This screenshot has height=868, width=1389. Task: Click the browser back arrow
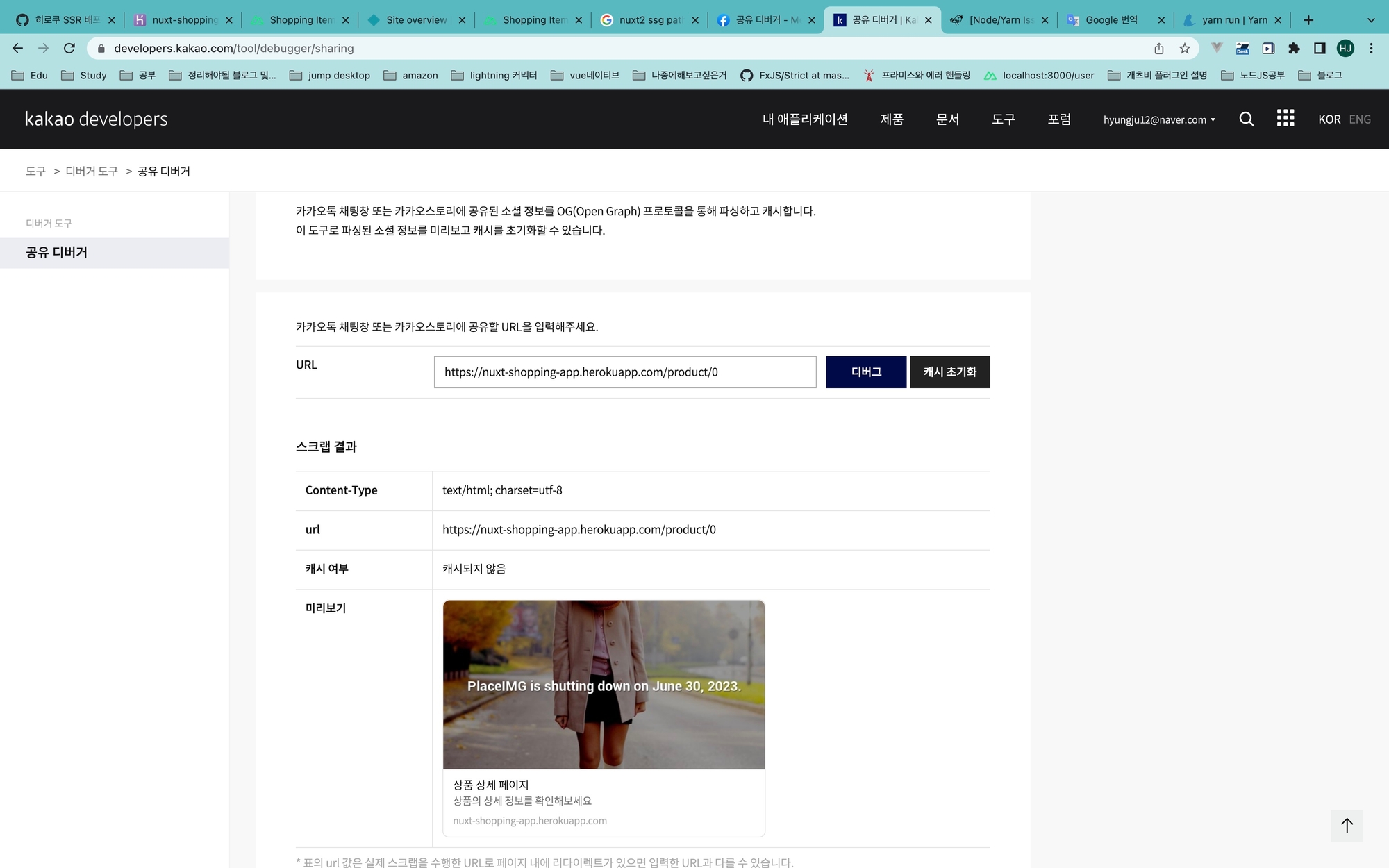pos(18,48)
